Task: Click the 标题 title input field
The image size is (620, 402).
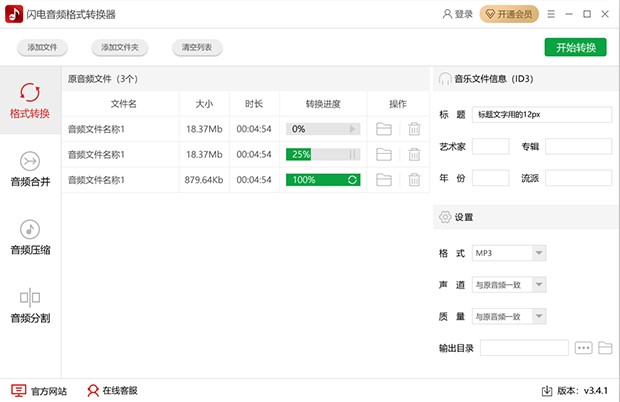Action: [x=542, y=115]
